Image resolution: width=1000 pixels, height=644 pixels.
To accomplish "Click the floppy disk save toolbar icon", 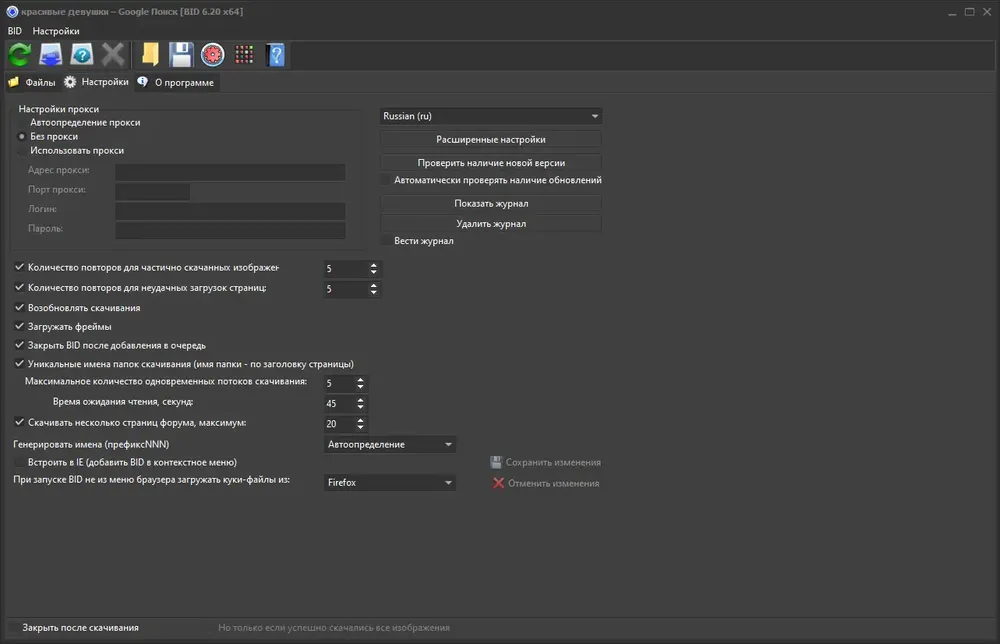I will [181, 55].
